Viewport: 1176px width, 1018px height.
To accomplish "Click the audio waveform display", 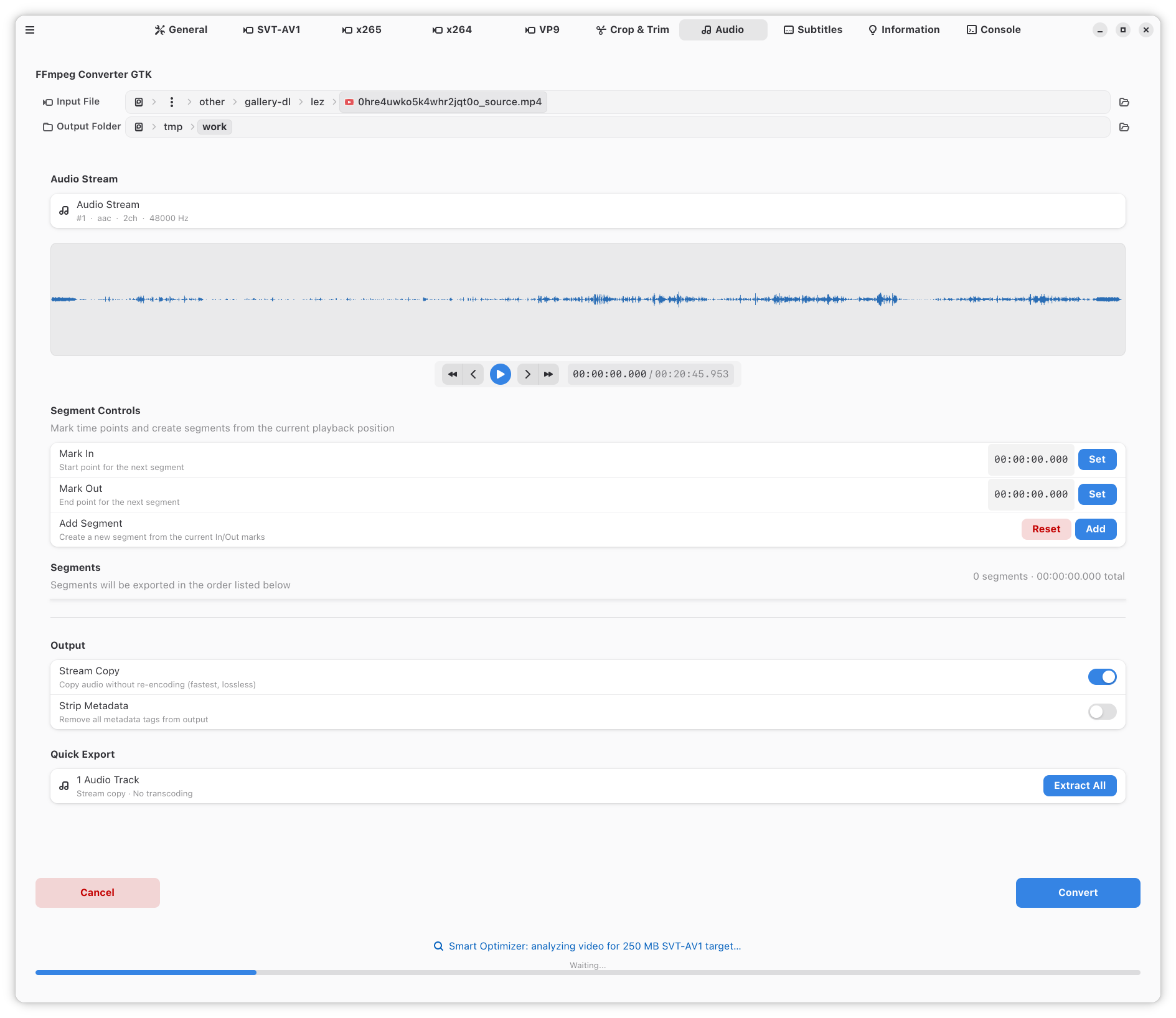I will tap(588, 299).
